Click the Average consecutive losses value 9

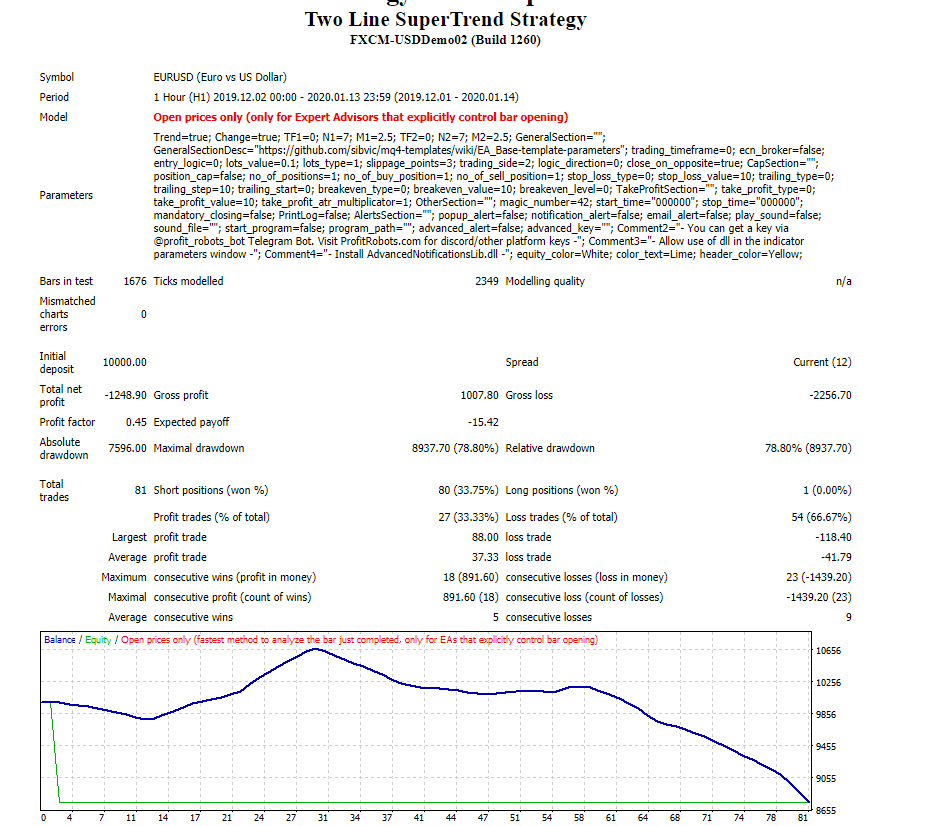pyautogui.click(x=849, y=617)
